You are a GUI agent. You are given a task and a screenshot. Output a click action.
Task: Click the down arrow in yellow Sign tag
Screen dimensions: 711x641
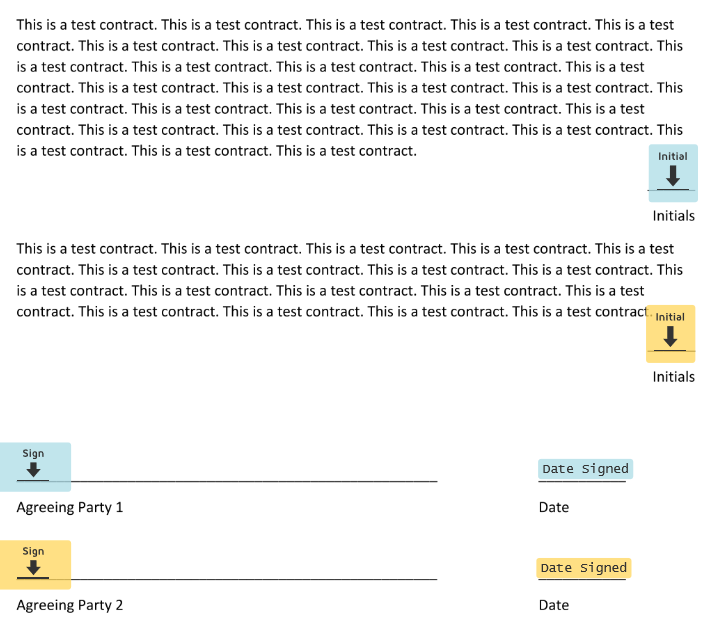[33, 567]
